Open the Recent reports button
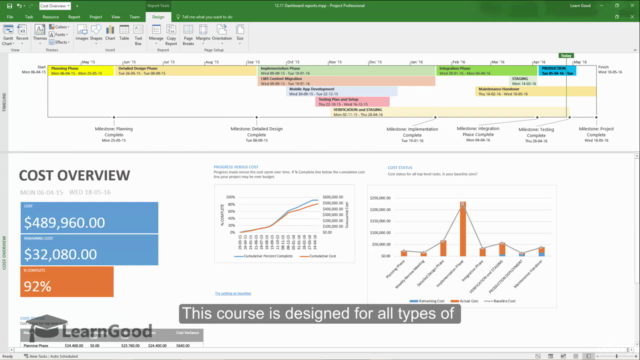Image resolution: width=640 pixels, height=360 pixels. (22, 35)
